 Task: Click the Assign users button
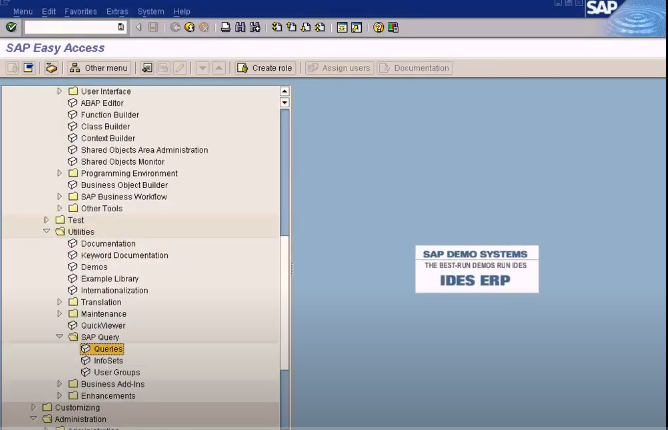(339, 68)
